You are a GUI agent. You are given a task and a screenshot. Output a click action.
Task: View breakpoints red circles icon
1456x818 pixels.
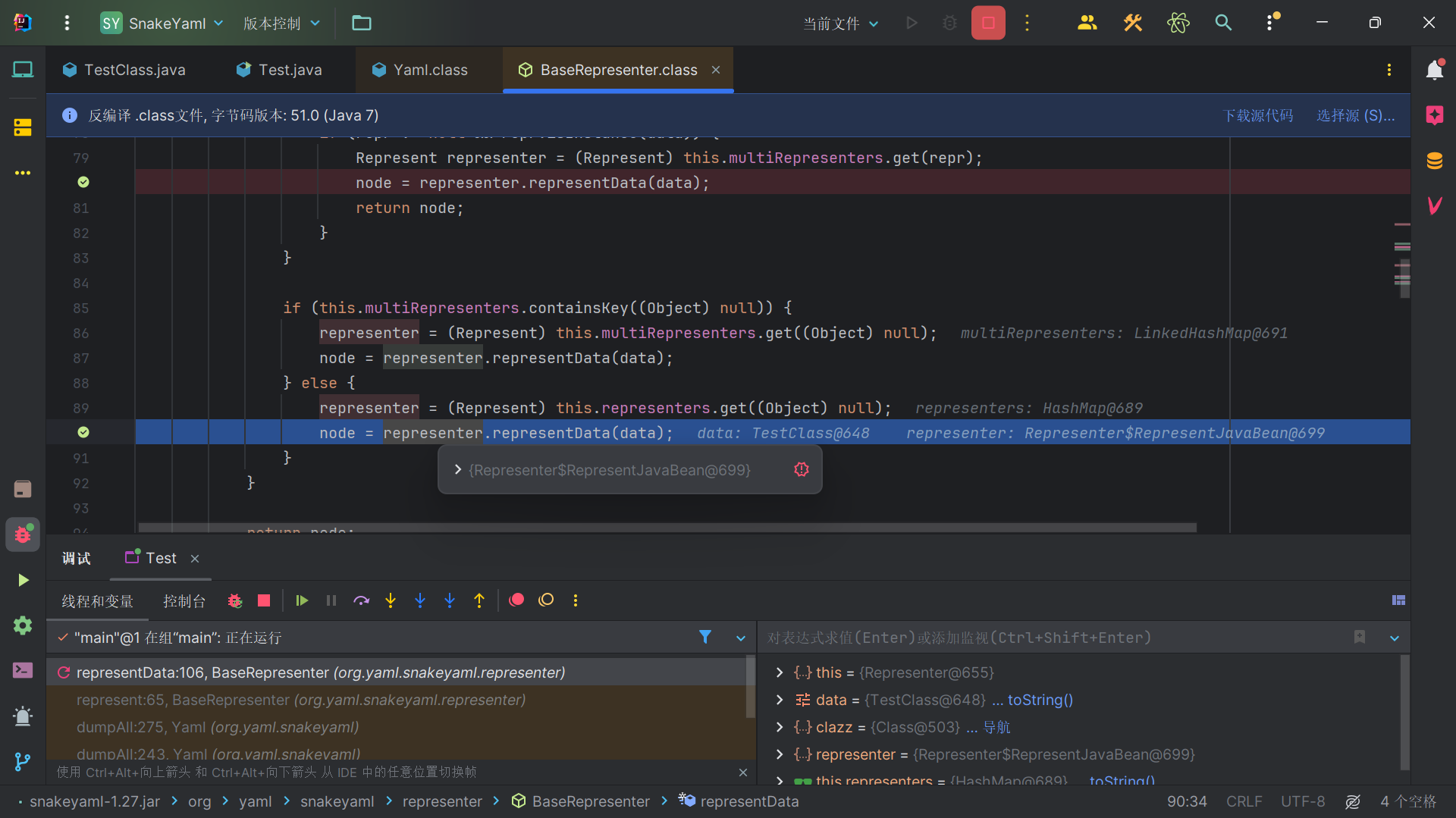coord(516,600)
